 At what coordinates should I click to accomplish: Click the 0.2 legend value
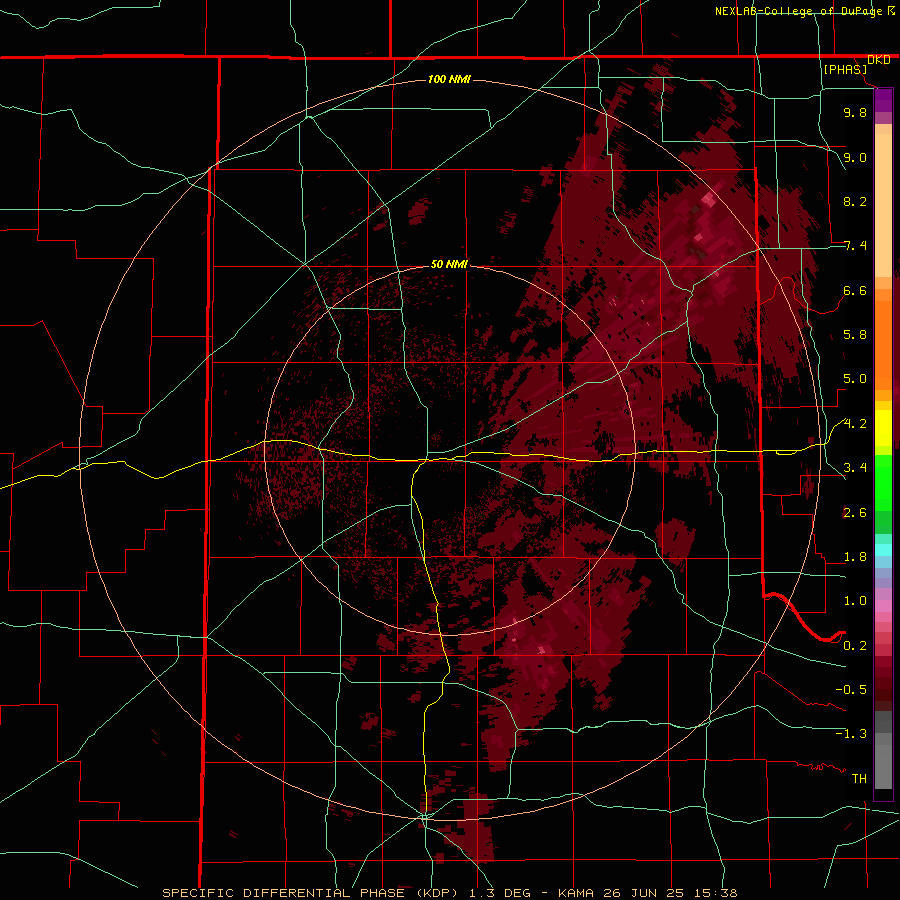coord(855,646)
